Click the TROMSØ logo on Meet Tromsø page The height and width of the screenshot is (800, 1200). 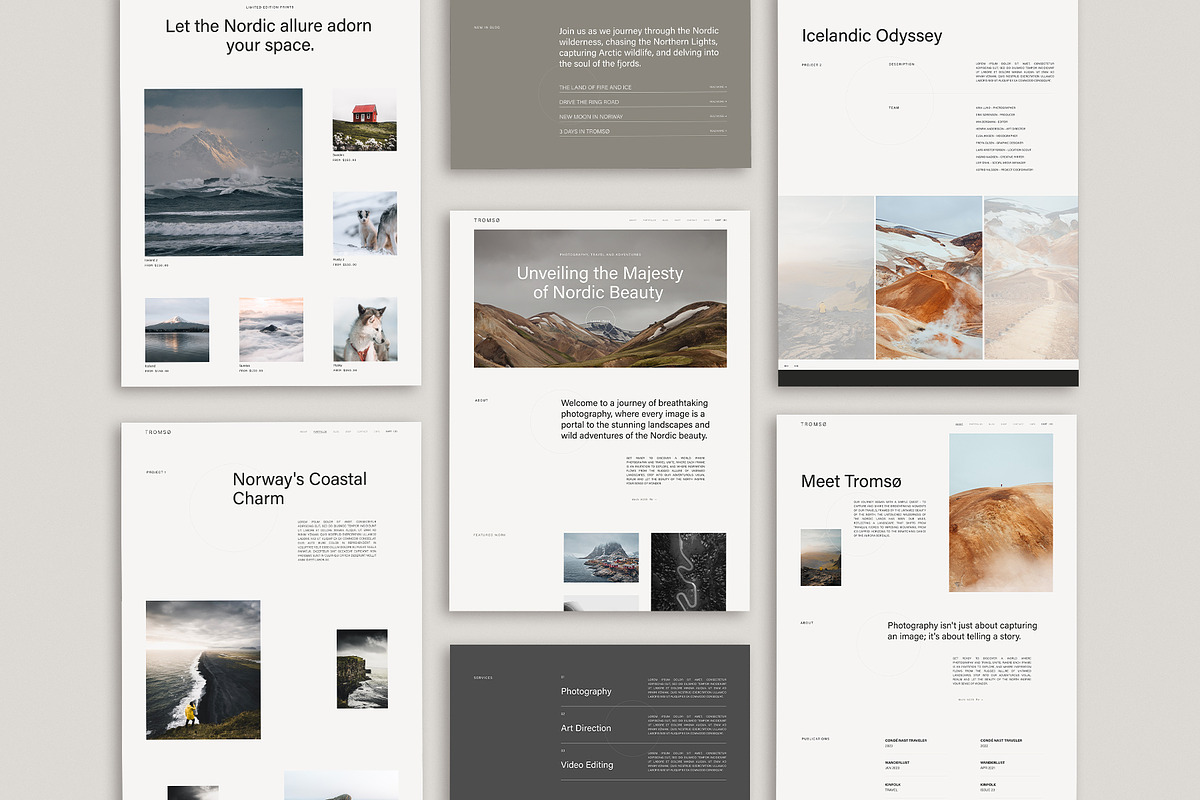814,424
